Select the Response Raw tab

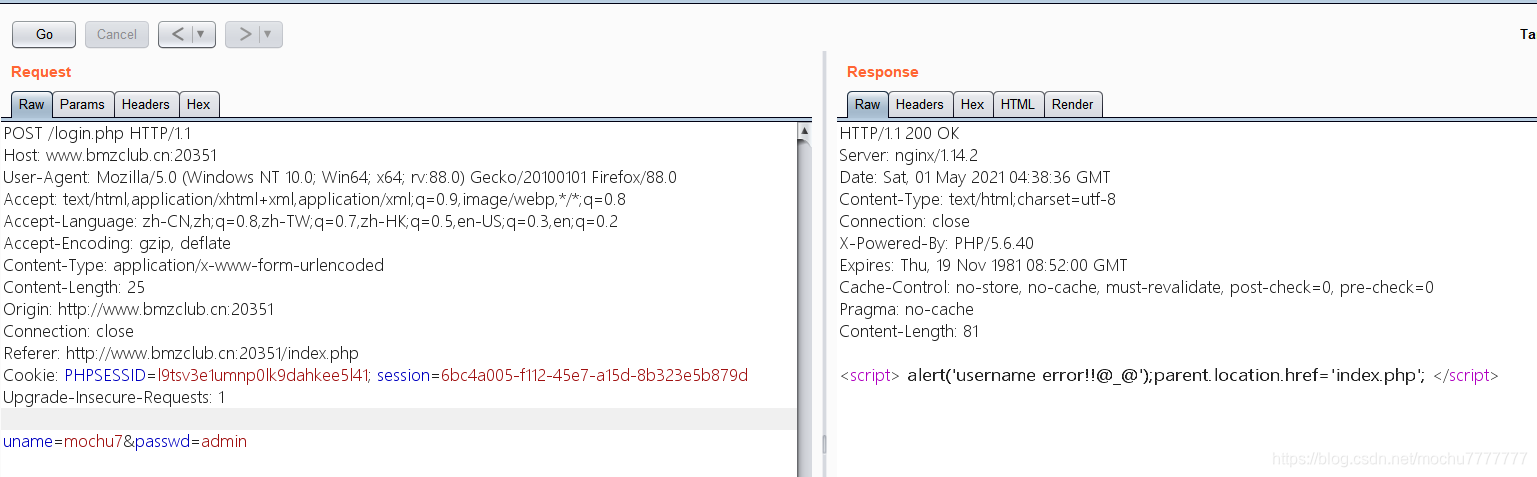[x=868, y=104]
